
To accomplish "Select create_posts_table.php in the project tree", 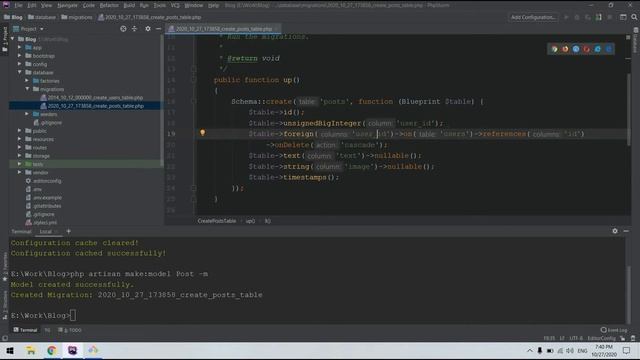I will click(92, 106).
